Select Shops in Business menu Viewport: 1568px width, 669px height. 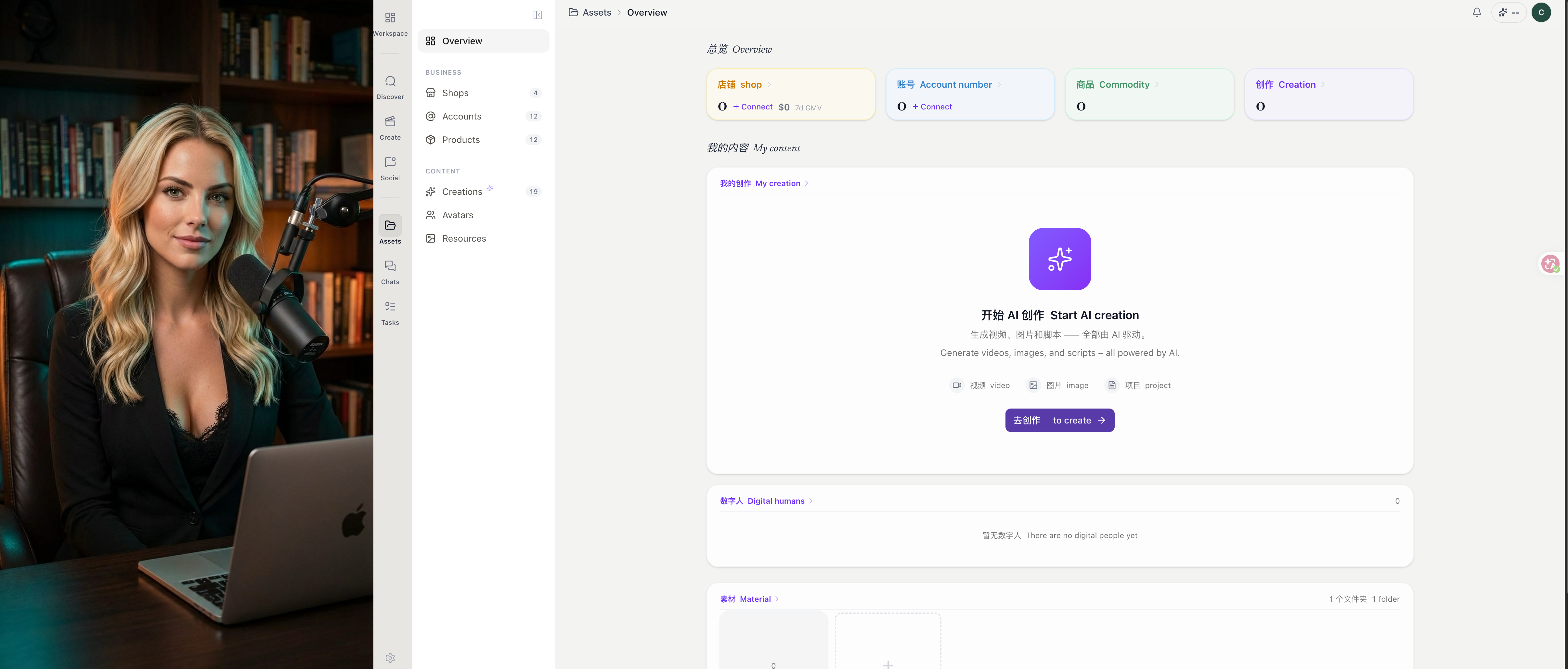click(x=455, y=93)
